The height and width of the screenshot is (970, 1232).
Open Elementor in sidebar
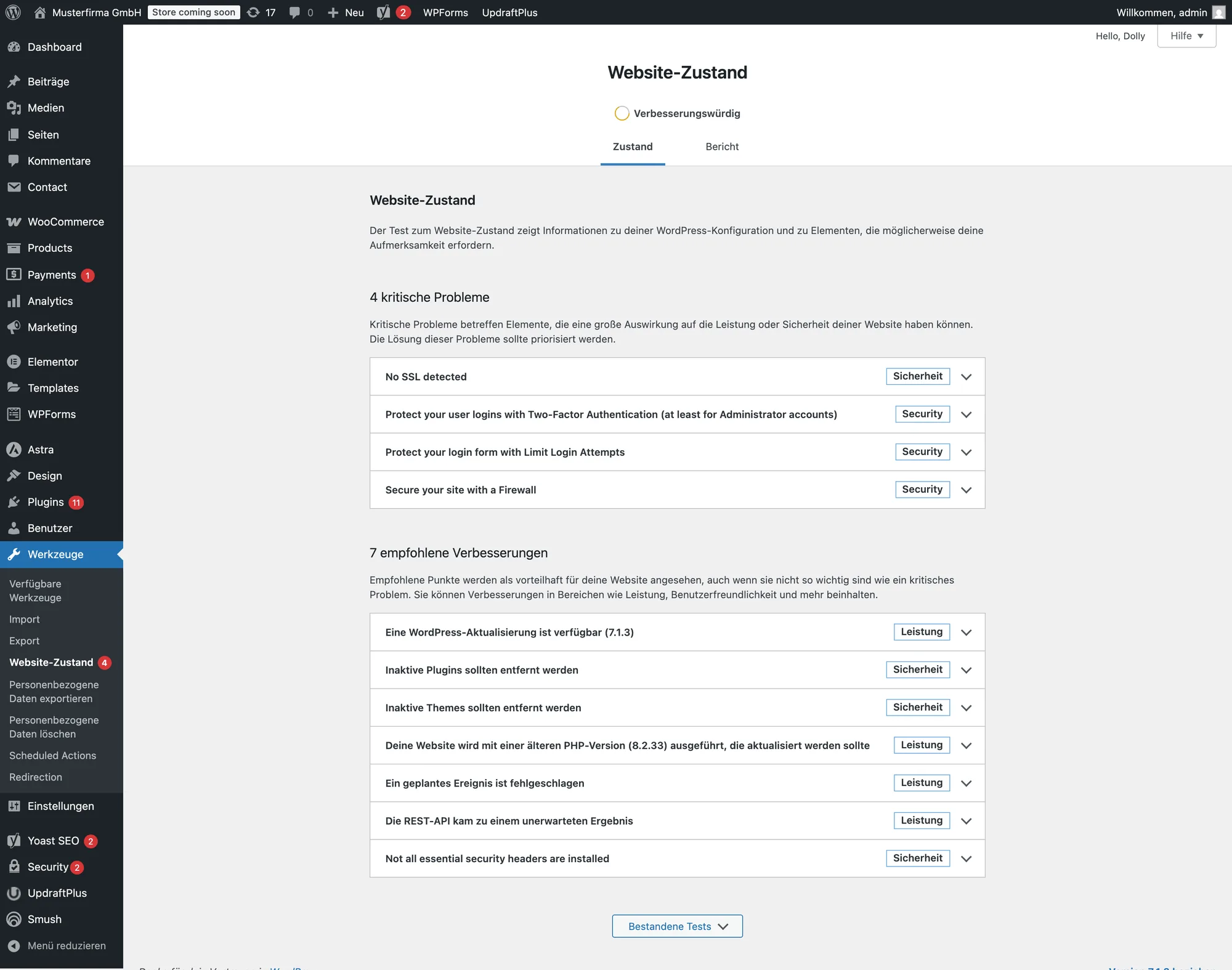[62, 362]
